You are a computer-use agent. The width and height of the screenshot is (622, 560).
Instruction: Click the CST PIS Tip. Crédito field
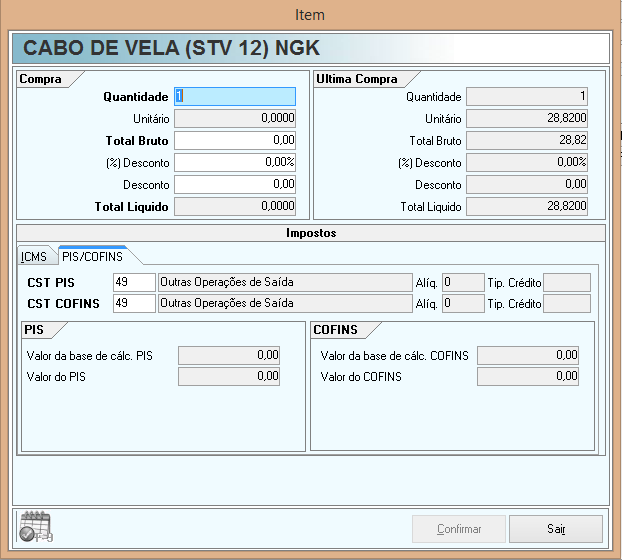click(567, 282)
